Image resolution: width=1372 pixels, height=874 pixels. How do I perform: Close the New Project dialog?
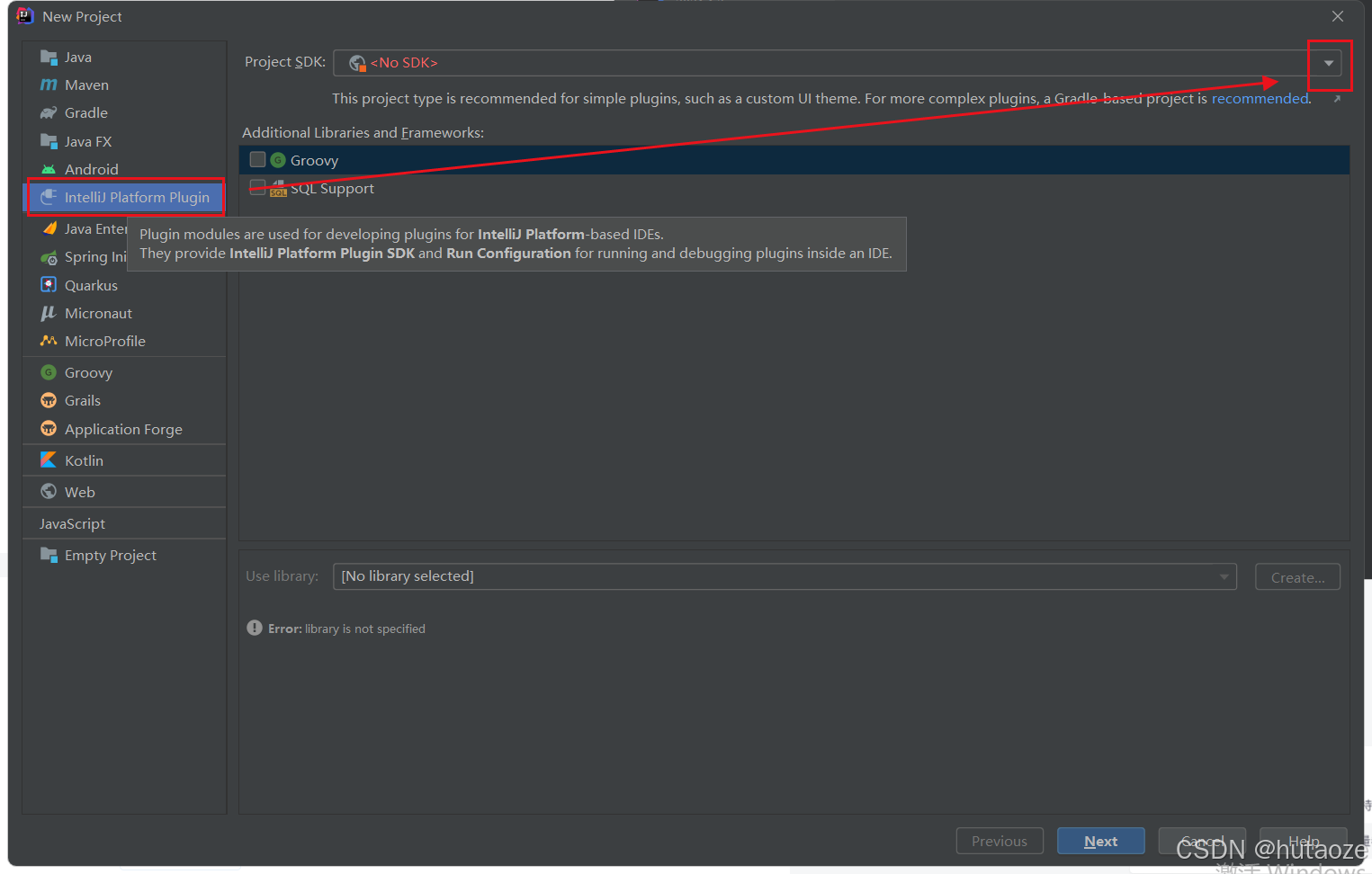coord(1338,16)
